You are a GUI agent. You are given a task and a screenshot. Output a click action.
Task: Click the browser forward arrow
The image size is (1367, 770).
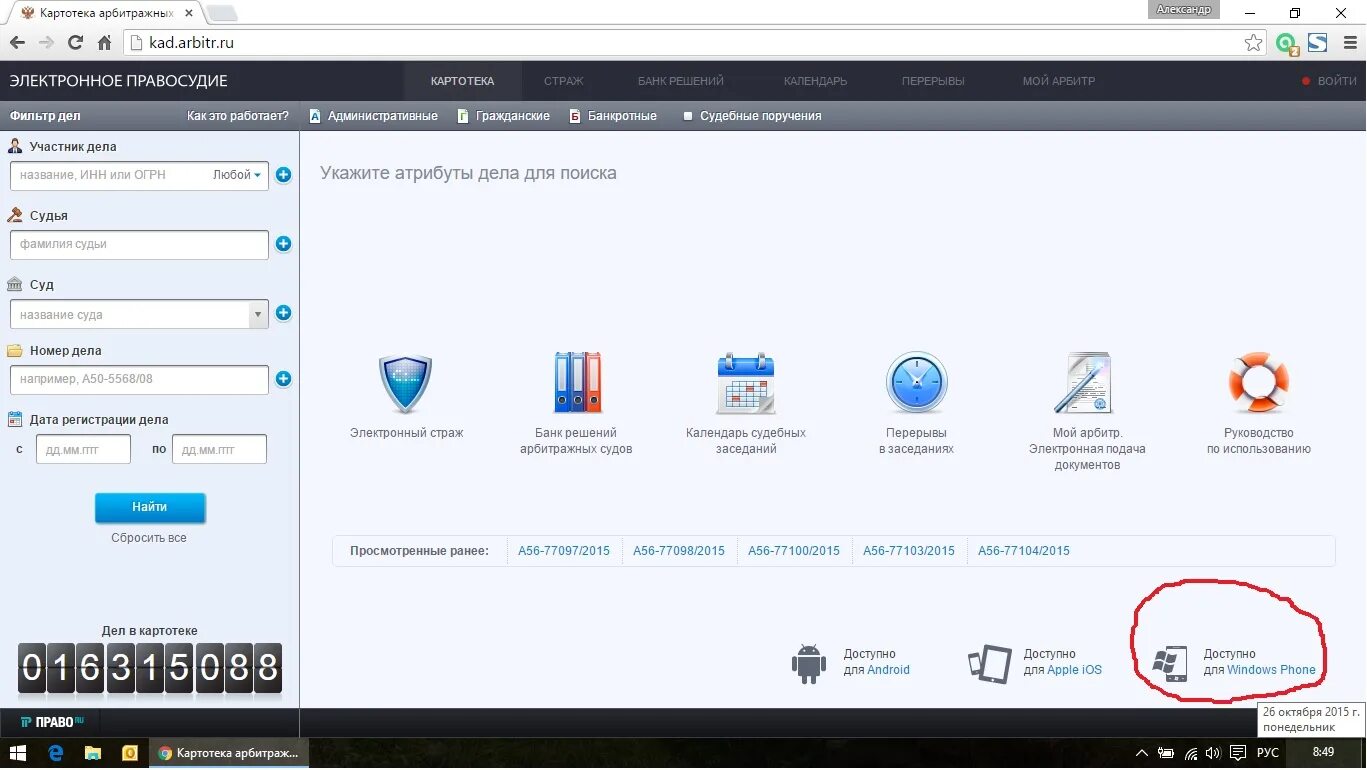coord(46,43)
